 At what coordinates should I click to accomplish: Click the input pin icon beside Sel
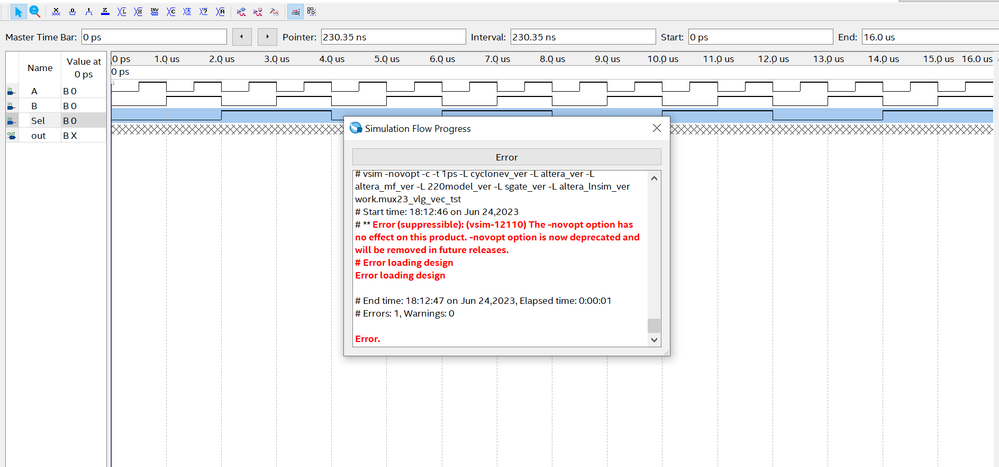coord(11,120)
